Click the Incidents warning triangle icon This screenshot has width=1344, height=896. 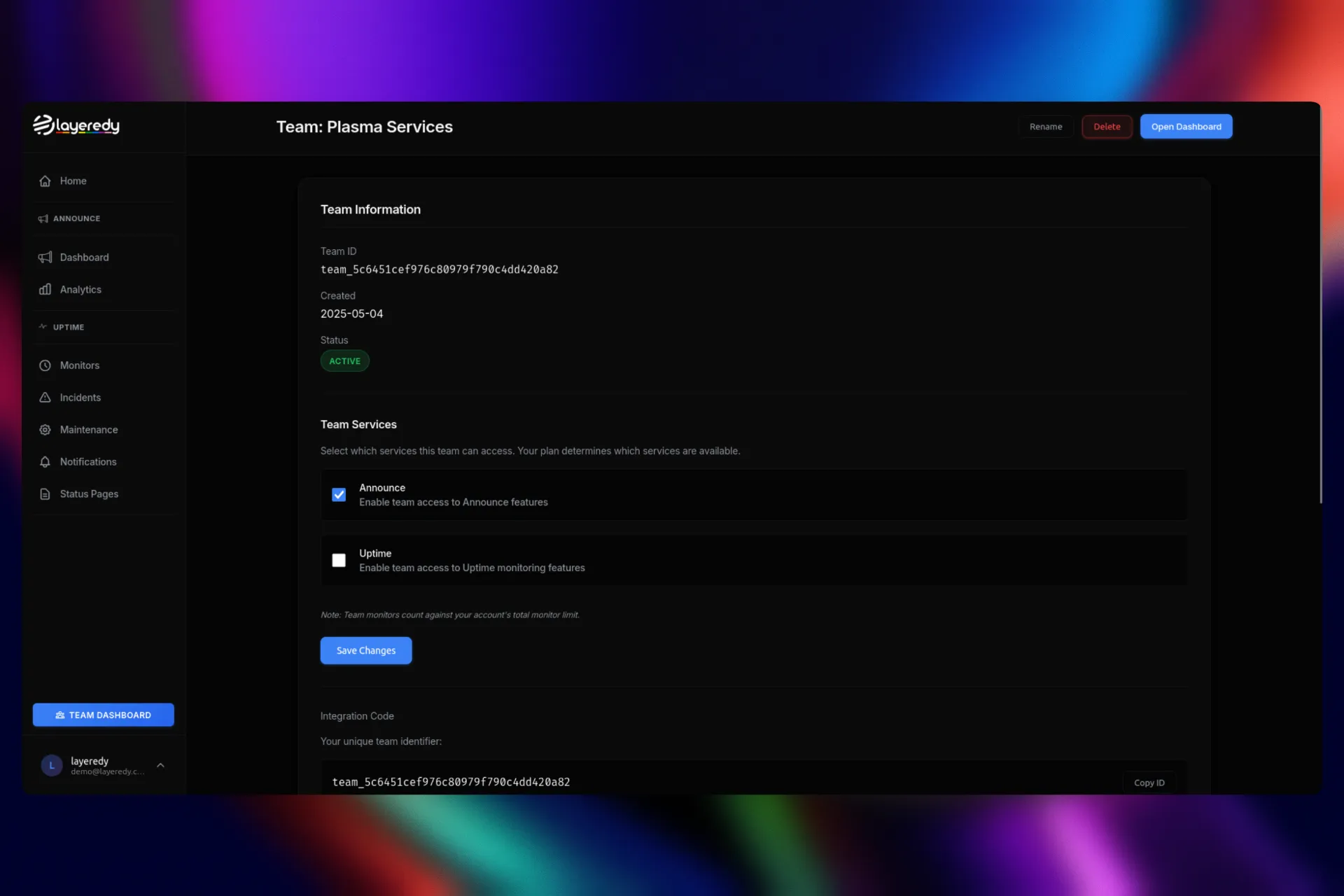[x=45, y=398]
